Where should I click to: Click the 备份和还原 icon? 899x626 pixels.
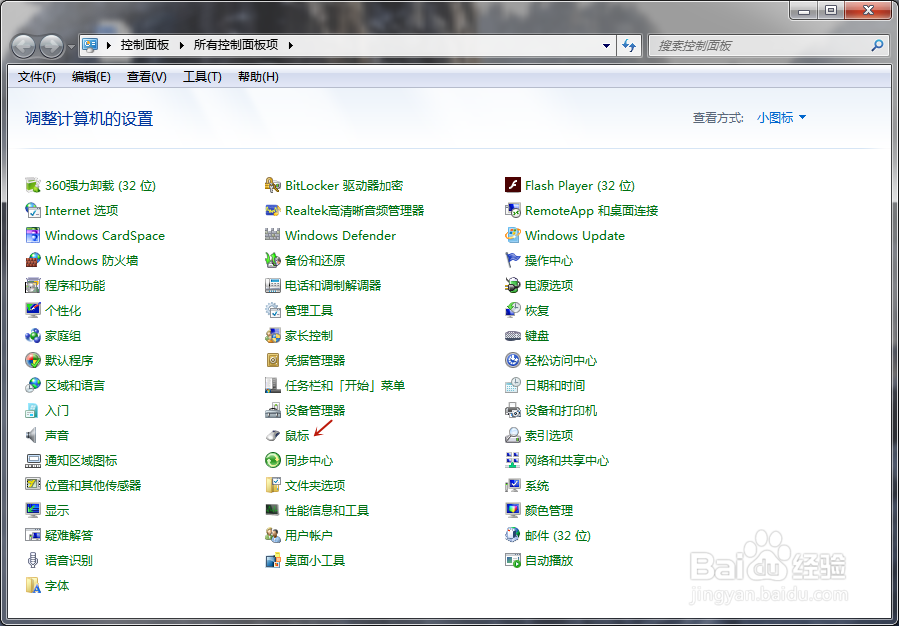point(272,260)
